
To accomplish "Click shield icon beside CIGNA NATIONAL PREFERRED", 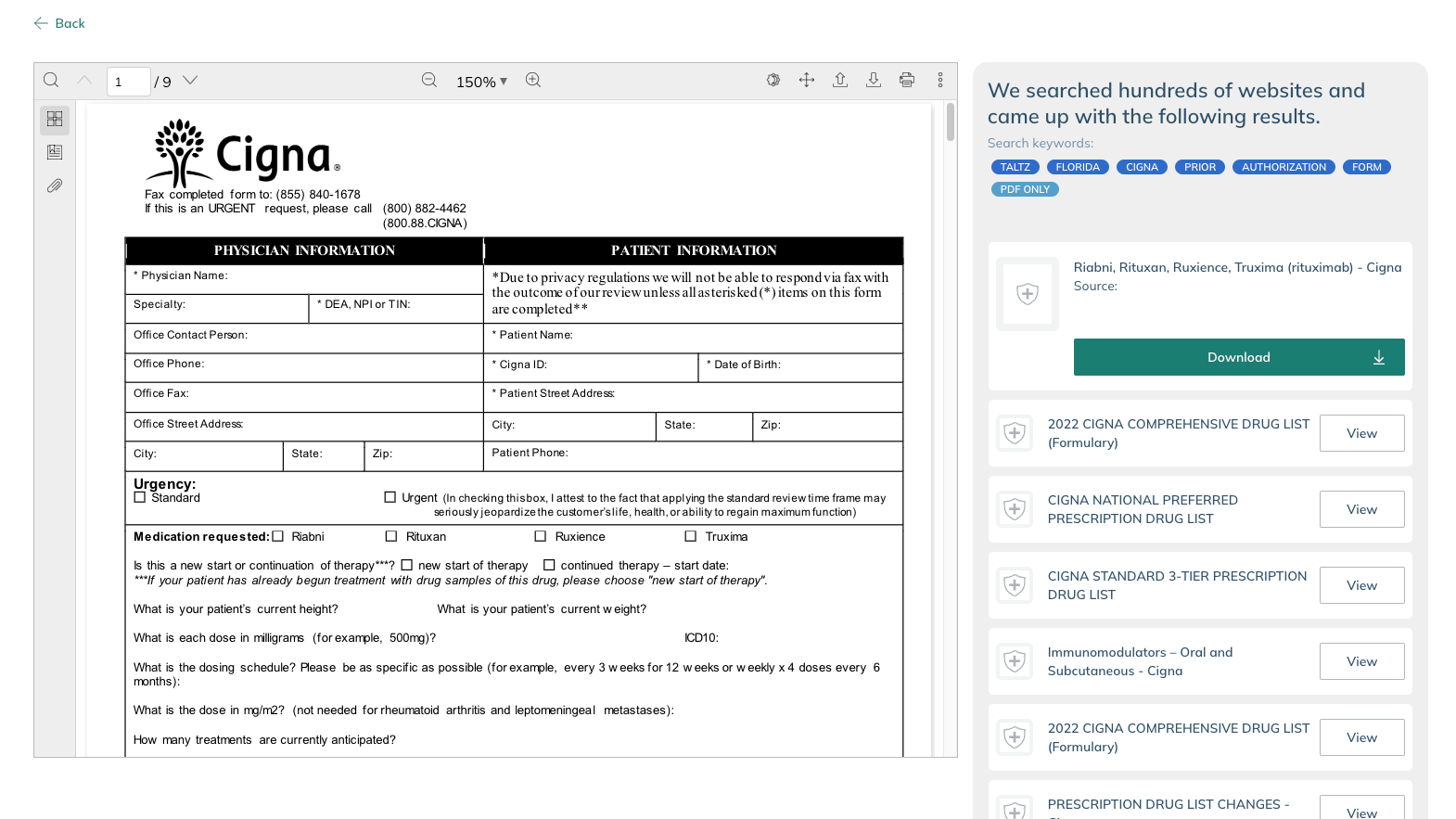I will [1015, 509].
